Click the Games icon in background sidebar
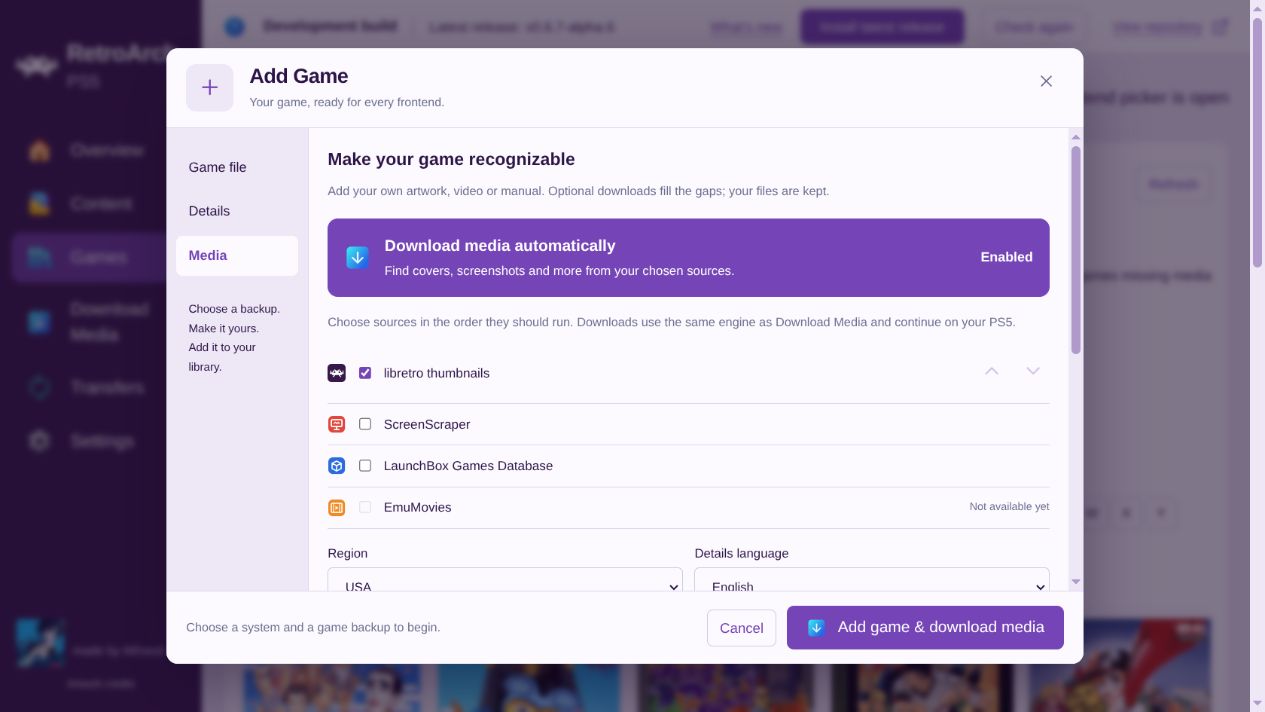This screenshot has height=712, width=1265. [x=39, y=257]
